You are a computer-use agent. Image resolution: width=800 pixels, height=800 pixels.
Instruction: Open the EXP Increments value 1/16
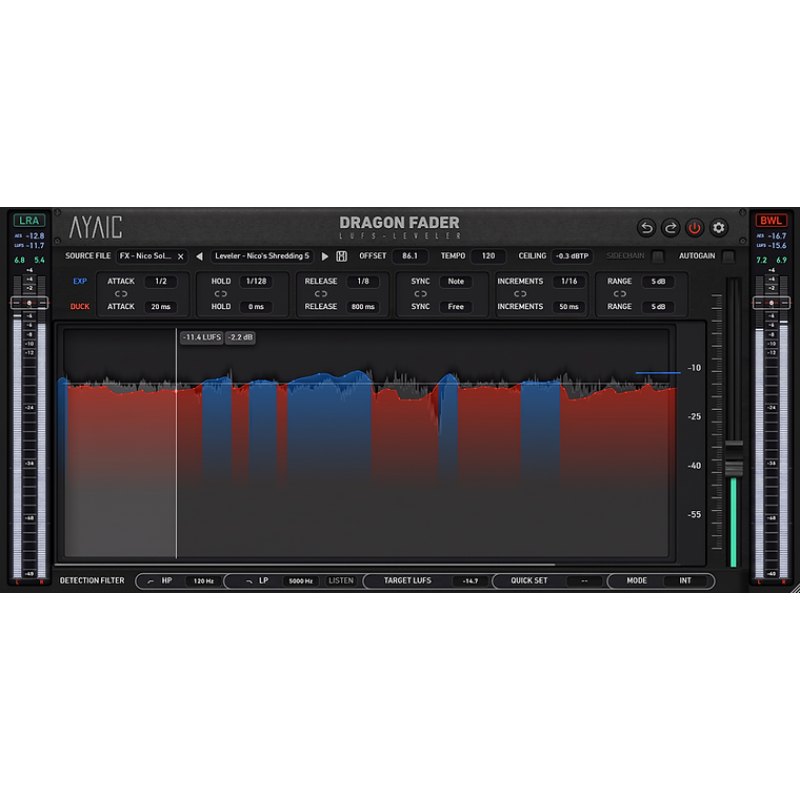(569, 281)
